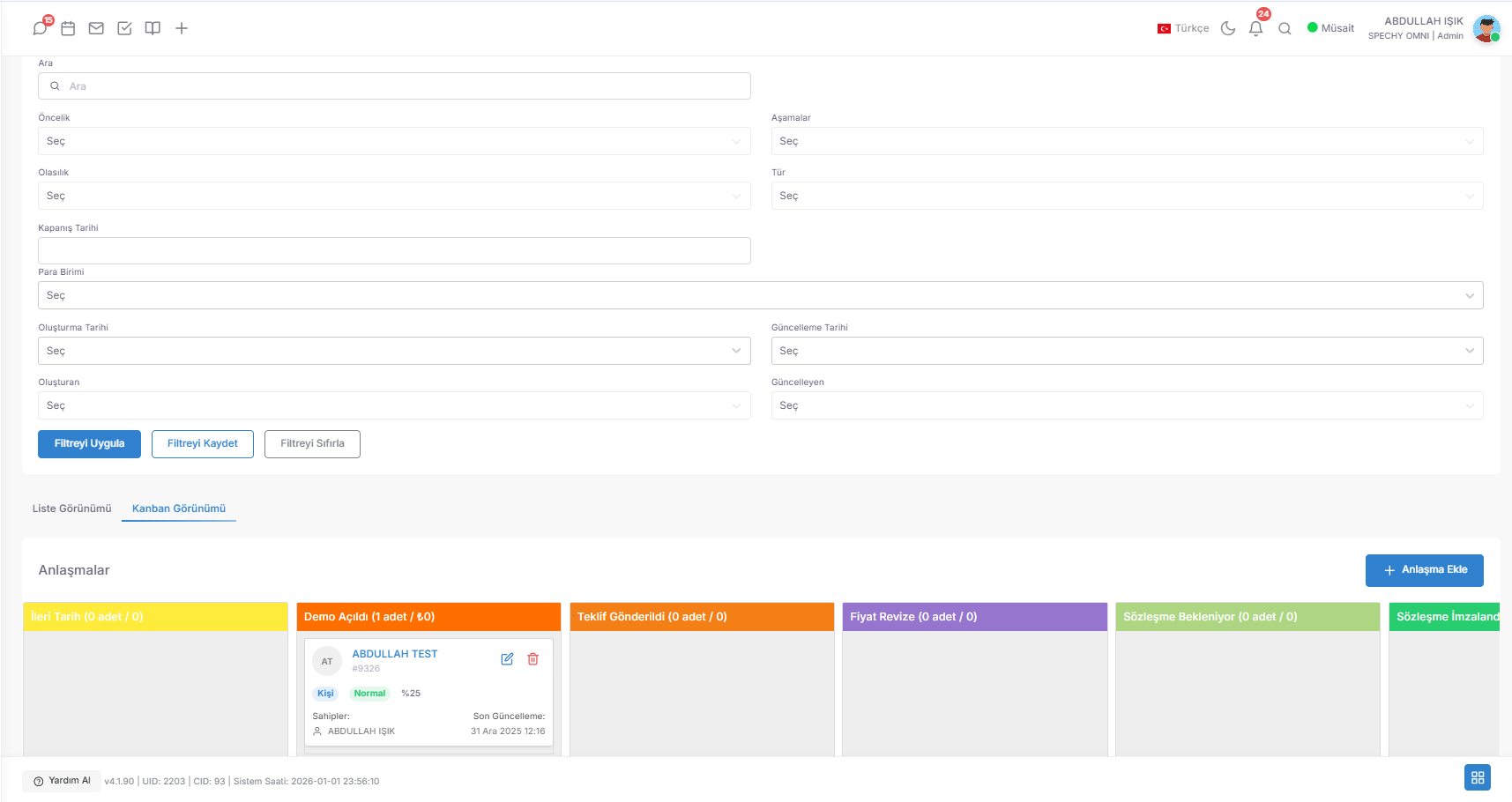This screenshot has height=802, width=1512.
Task: Click the Anlaşmalar section title
Action: [x=74, y=570]
